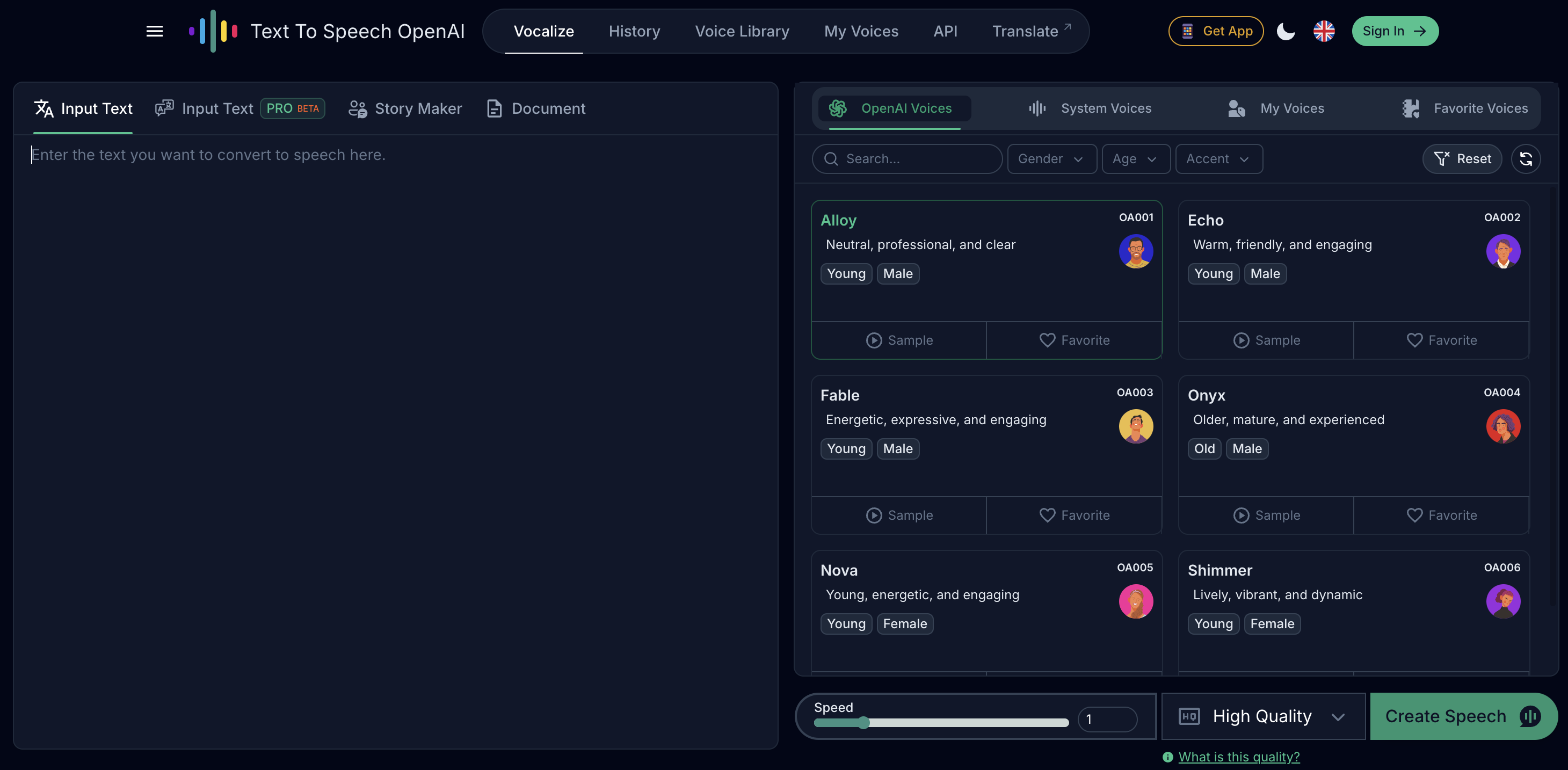Click the UK flag language icon
Viewport: 1568px width, 770px height.
coord(1324,31)
